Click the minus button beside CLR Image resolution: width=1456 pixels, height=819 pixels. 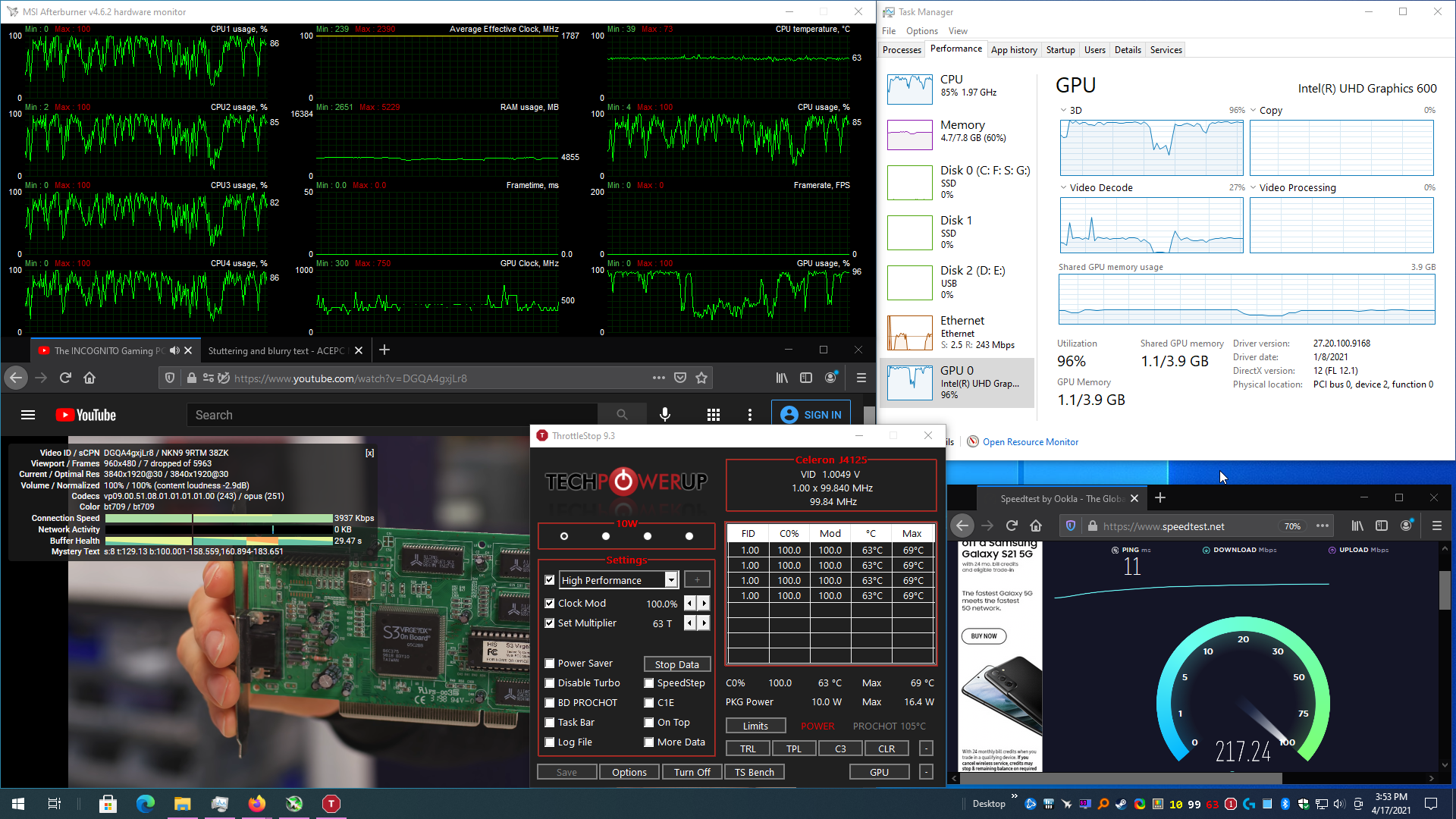pos(926,748)
